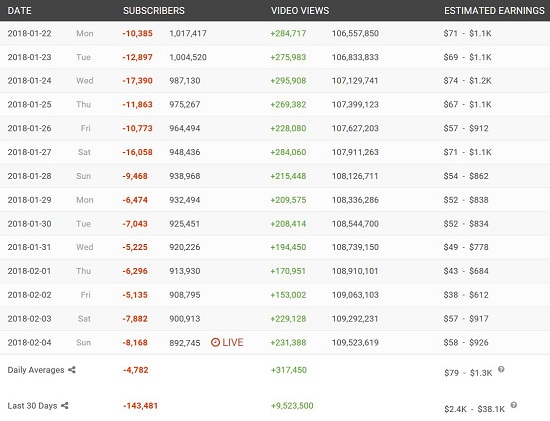550x421 pixels.
Task: Select the VIDEO VIEWS column header
Action: tap(300, 11)
